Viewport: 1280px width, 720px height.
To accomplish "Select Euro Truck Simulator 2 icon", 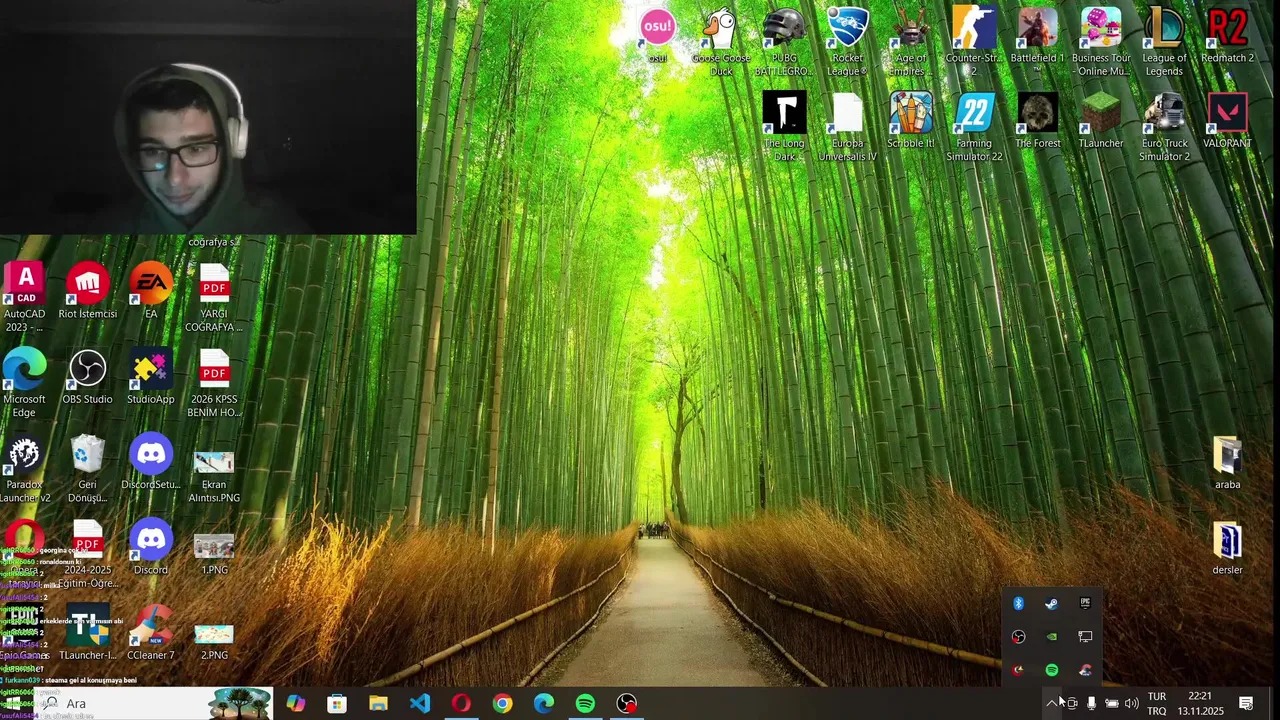I will [1164, 128].
